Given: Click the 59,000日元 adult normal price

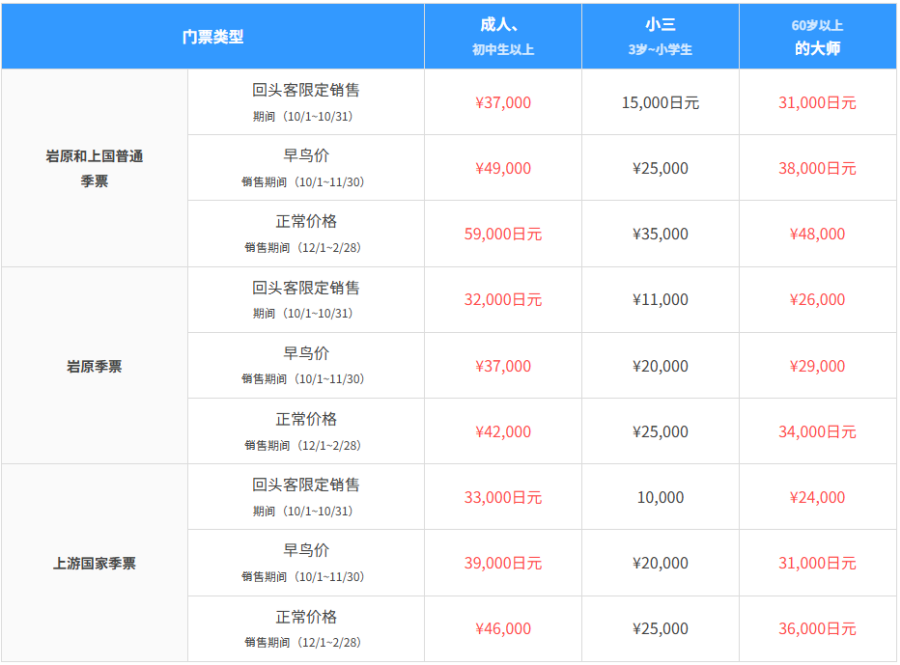Looking at the screenshot, I should (503, 234).
